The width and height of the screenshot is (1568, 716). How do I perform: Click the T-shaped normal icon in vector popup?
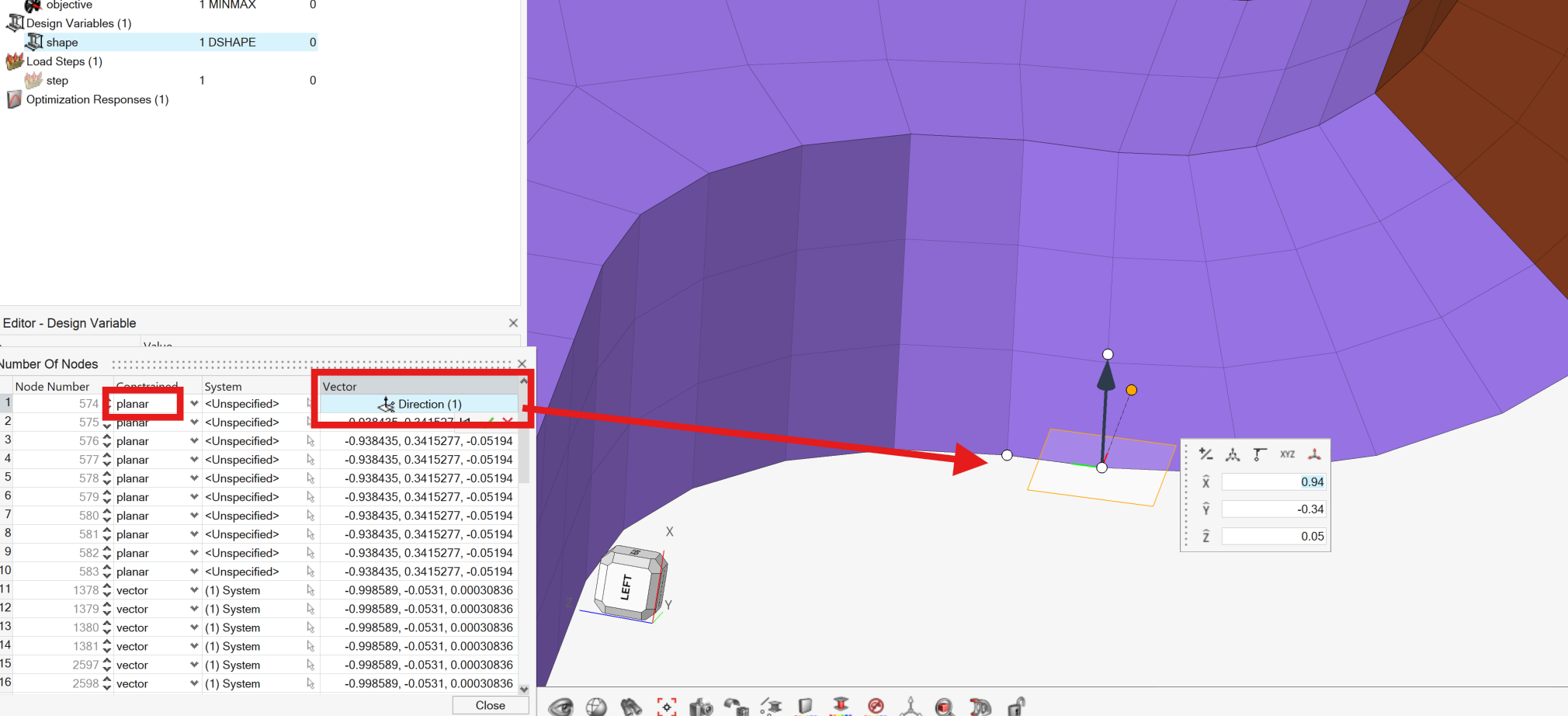pyautogui.click(x=1260, y=454)
